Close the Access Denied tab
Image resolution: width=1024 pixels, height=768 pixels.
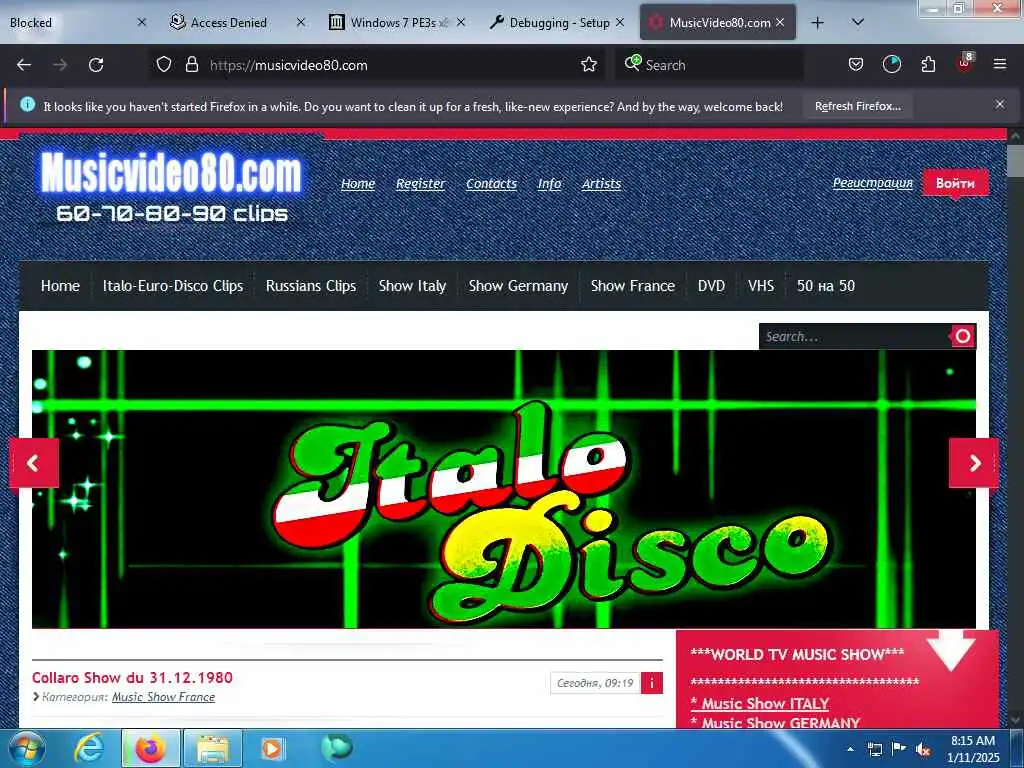(300, 22)
